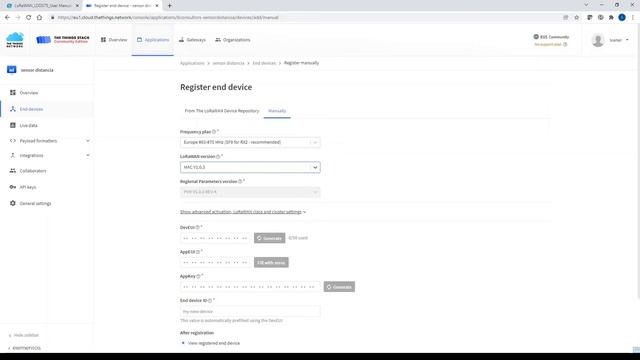Click the Live data icon in sidebar
This screenshot has width=640, height=360.
coord(13,125)
